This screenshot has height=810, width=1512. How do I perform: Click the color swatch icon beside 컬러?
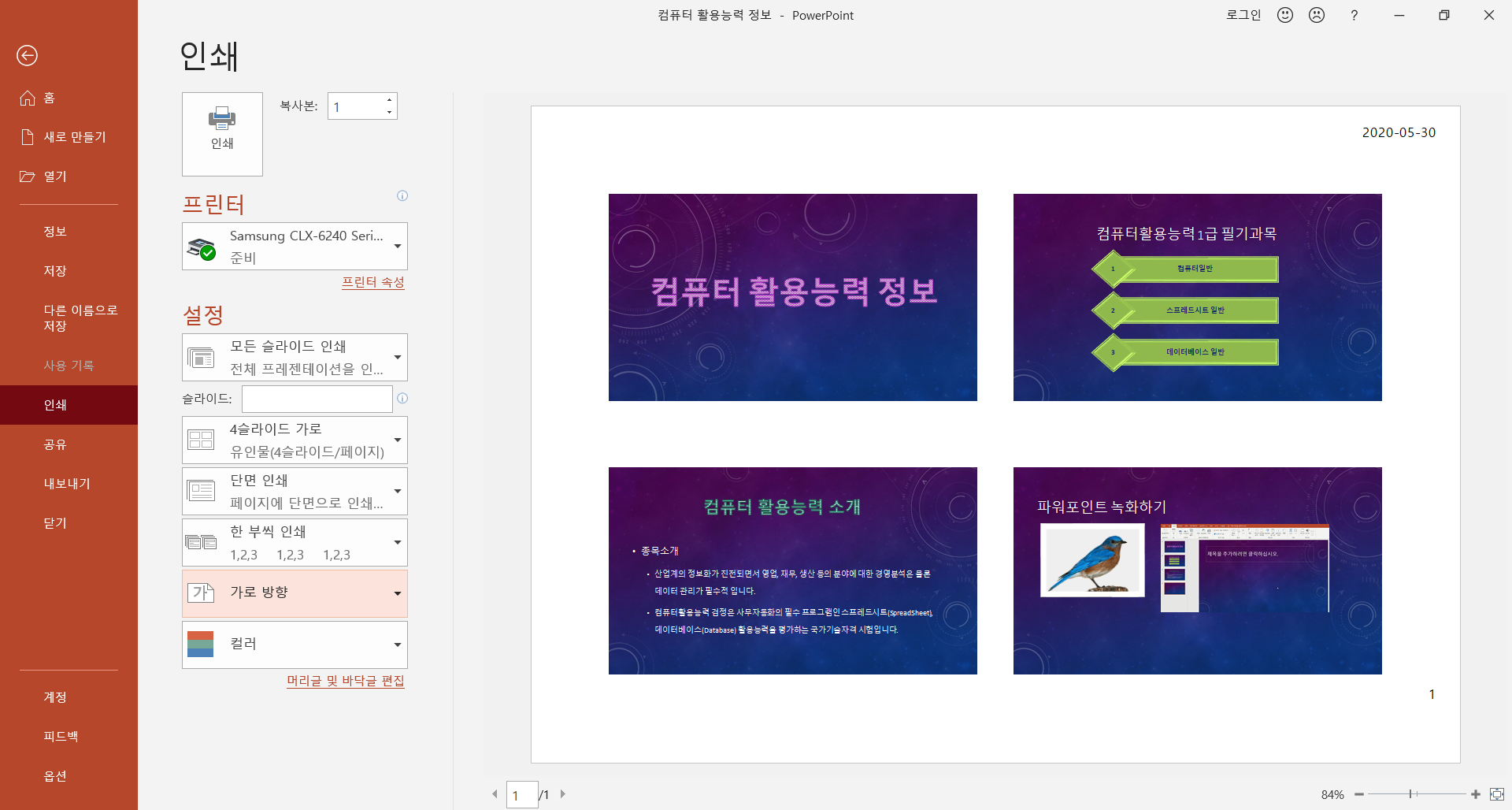pos(201,645)
